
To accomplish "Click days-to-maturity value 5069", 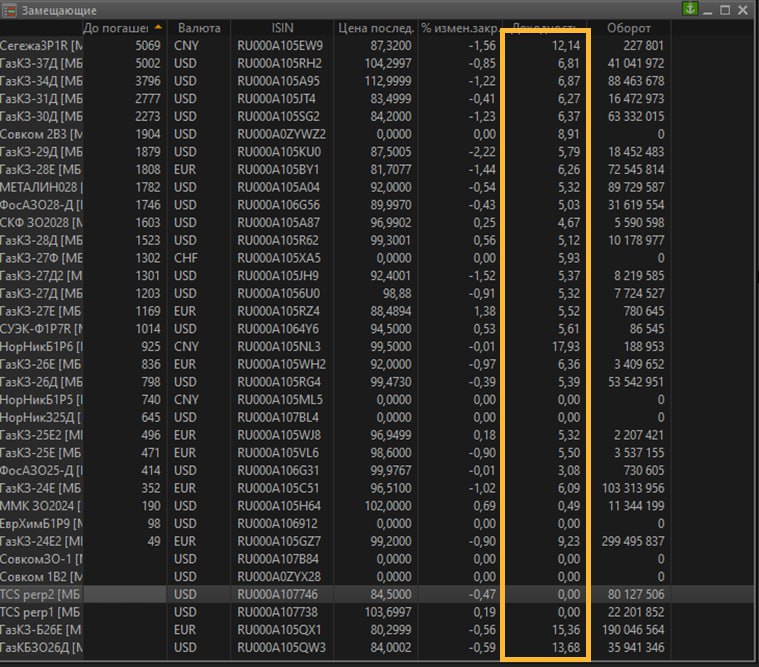I will coord(148,45).
